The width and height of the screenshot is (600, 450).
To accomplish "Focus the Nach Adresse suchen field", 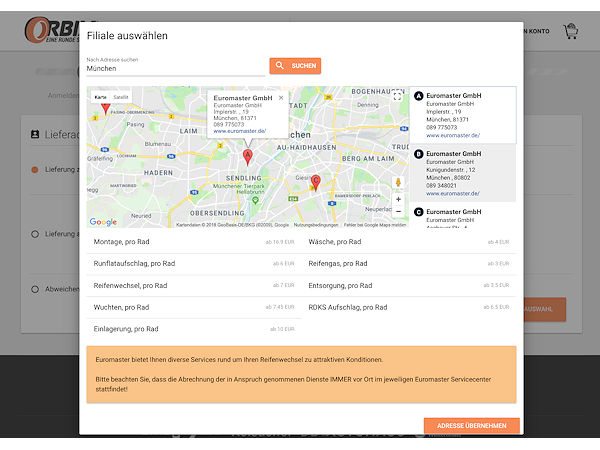I will click(176, 68).
